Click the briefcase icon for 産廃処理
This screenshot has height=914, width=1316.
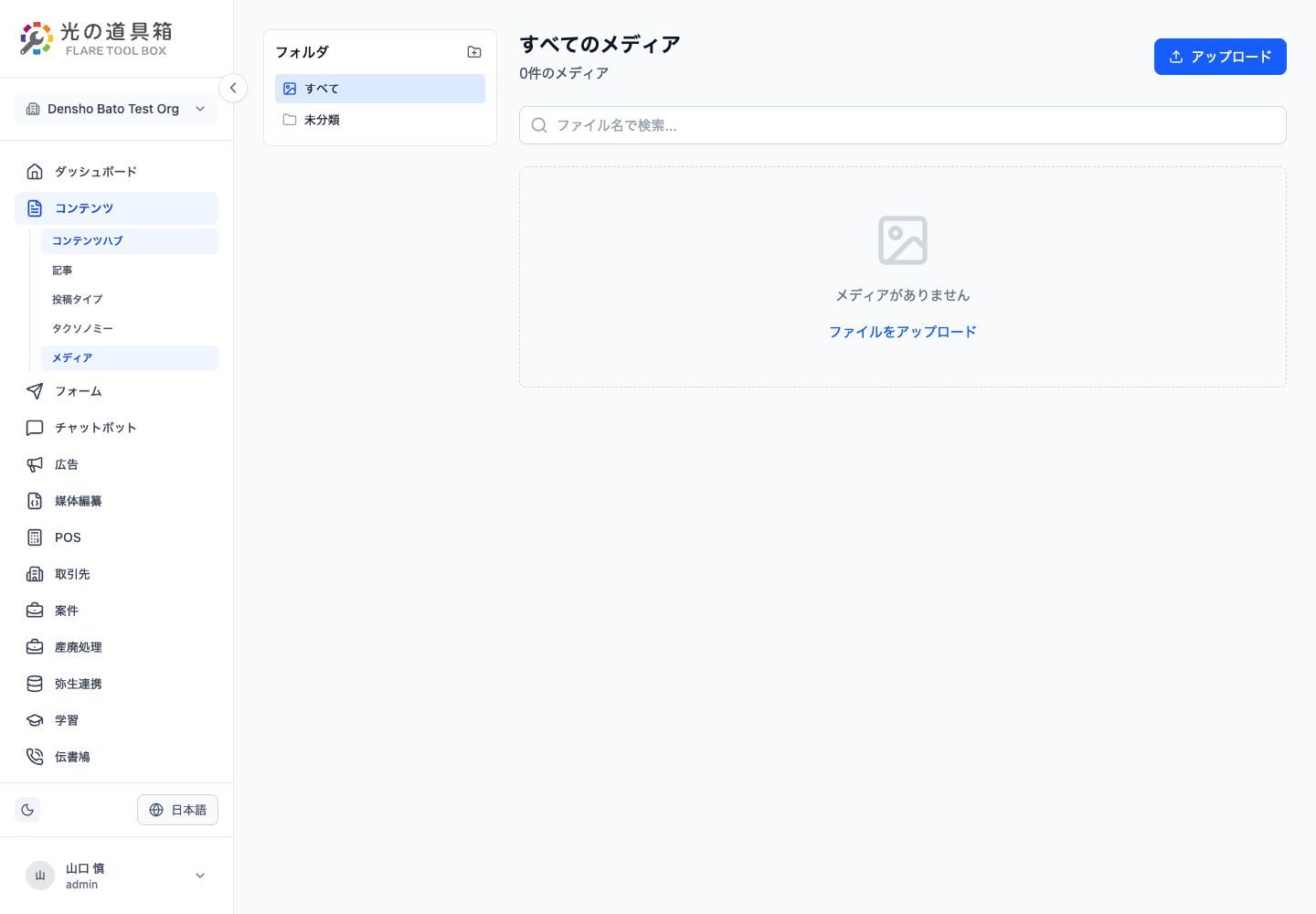35,647
